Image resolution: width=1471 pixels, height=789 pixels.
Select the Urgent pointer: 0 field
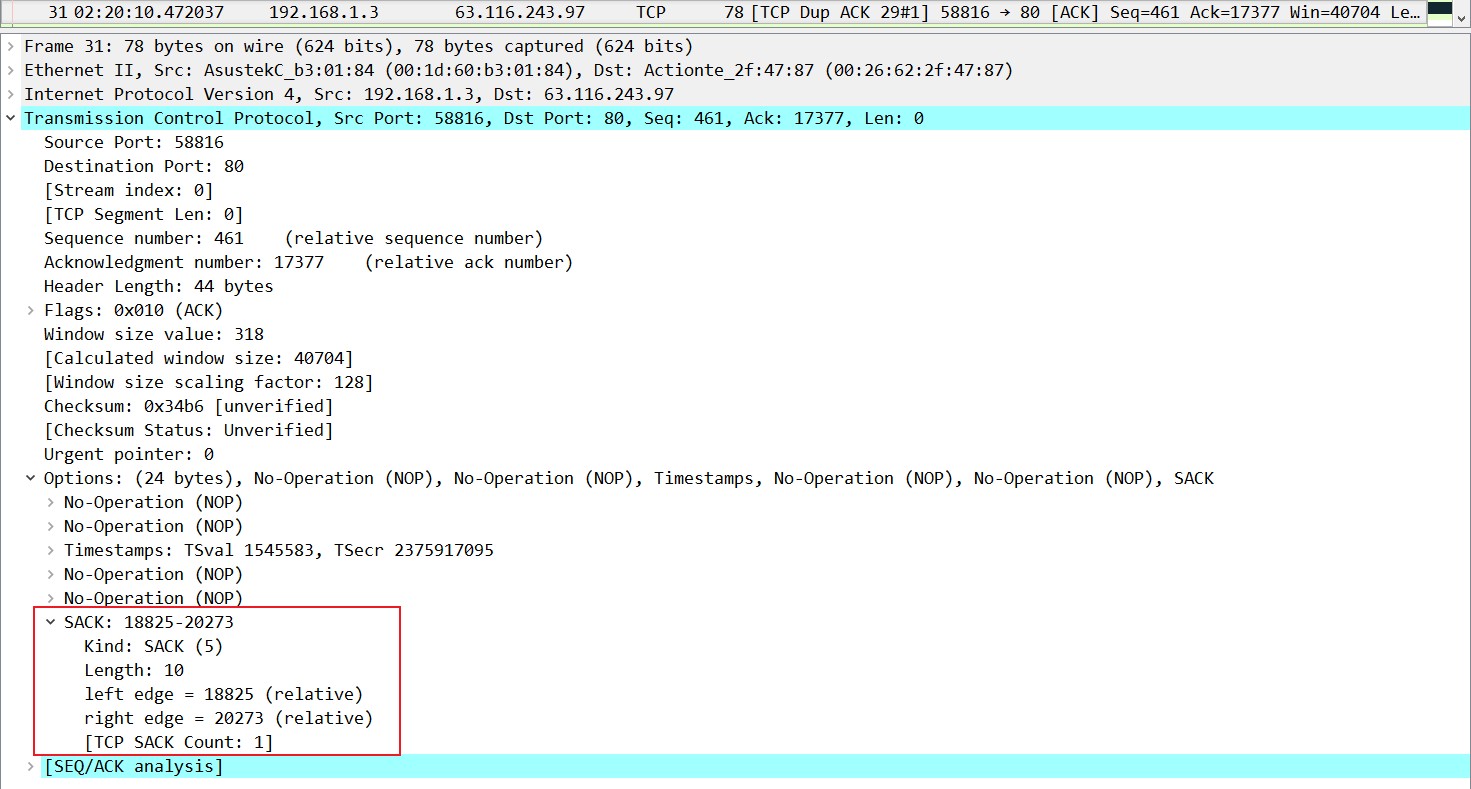click(x=129, y=454)
